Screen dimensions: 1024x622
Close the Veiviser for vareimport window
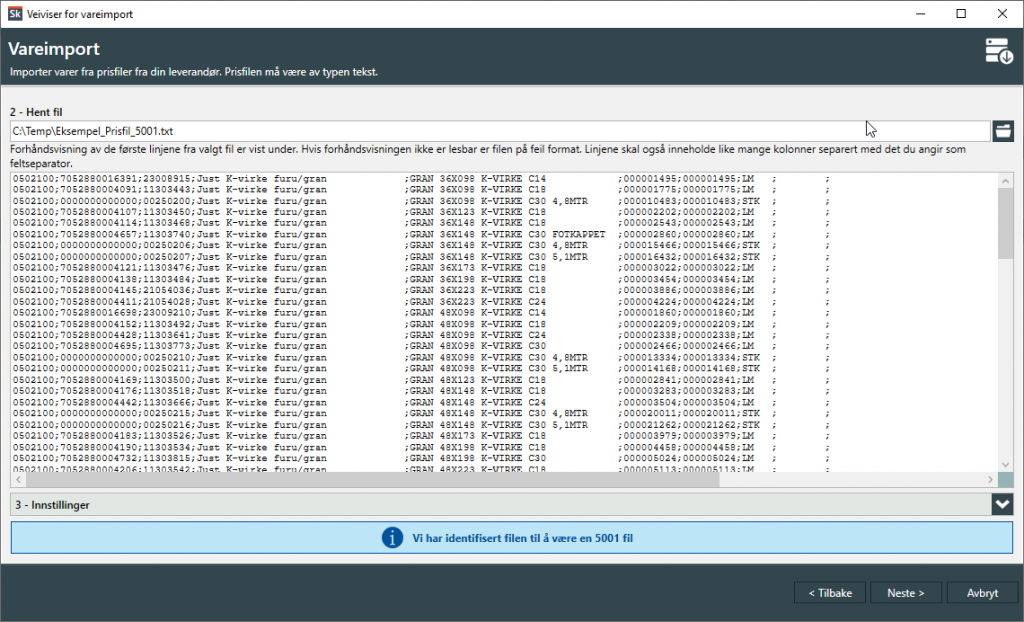coord(1003,14)
